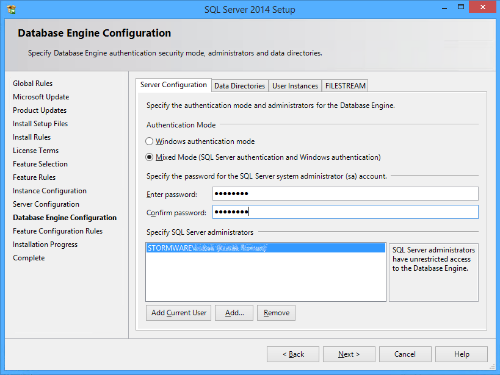Image resolution: width=500 pixels, height=375 pixels.
Task: Cancel the SQL Server setup
Action: (405, 354)
